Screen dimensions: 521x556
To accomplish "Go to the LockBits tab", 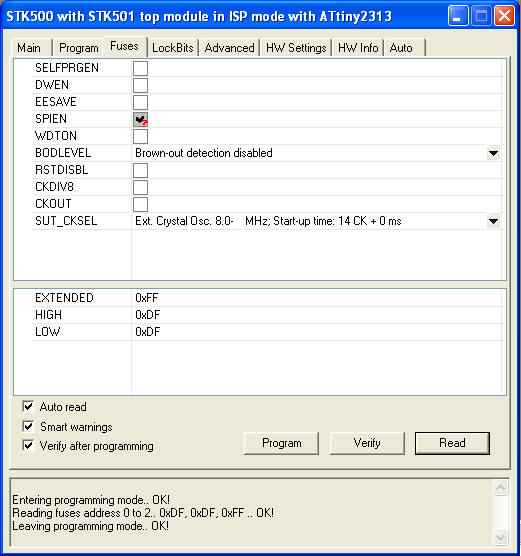I will click(x=173, y=48).
